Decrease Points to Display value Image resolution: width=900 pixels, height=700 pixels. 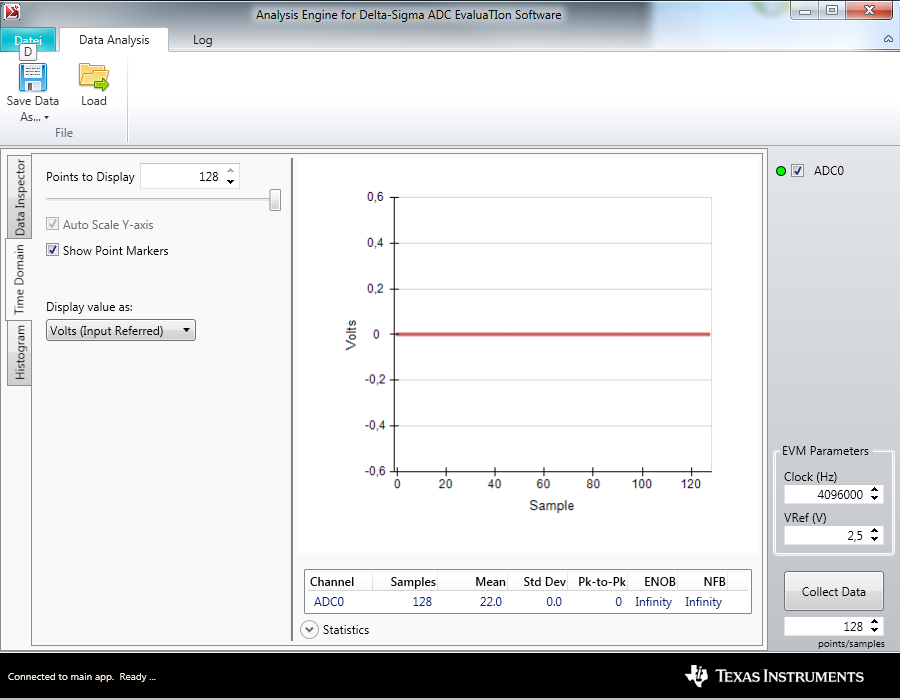click(230, 181)
